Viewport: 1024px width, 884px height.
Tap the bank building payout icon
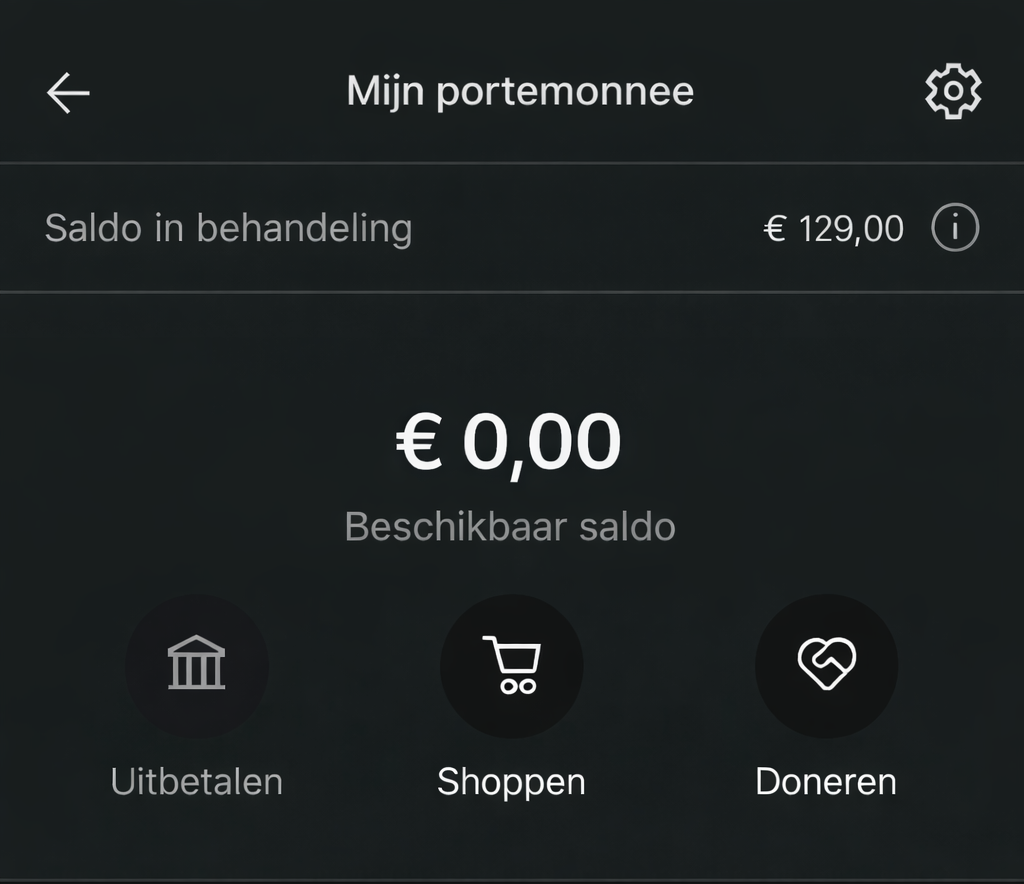coord(197,665)
